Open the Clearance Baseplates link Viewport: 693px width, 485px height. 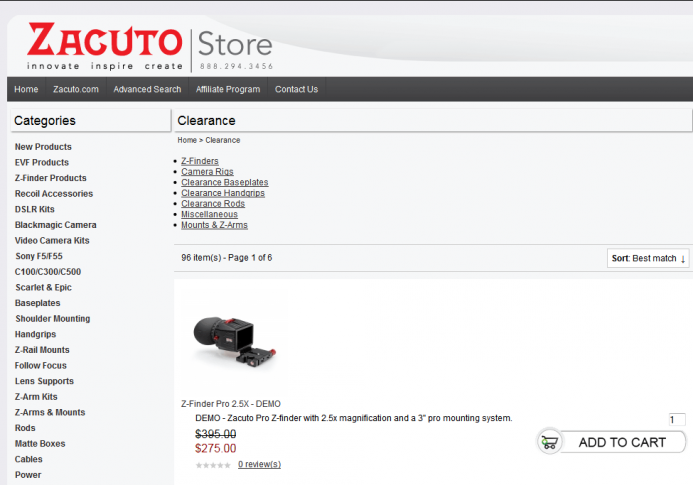tap(225, 182)
